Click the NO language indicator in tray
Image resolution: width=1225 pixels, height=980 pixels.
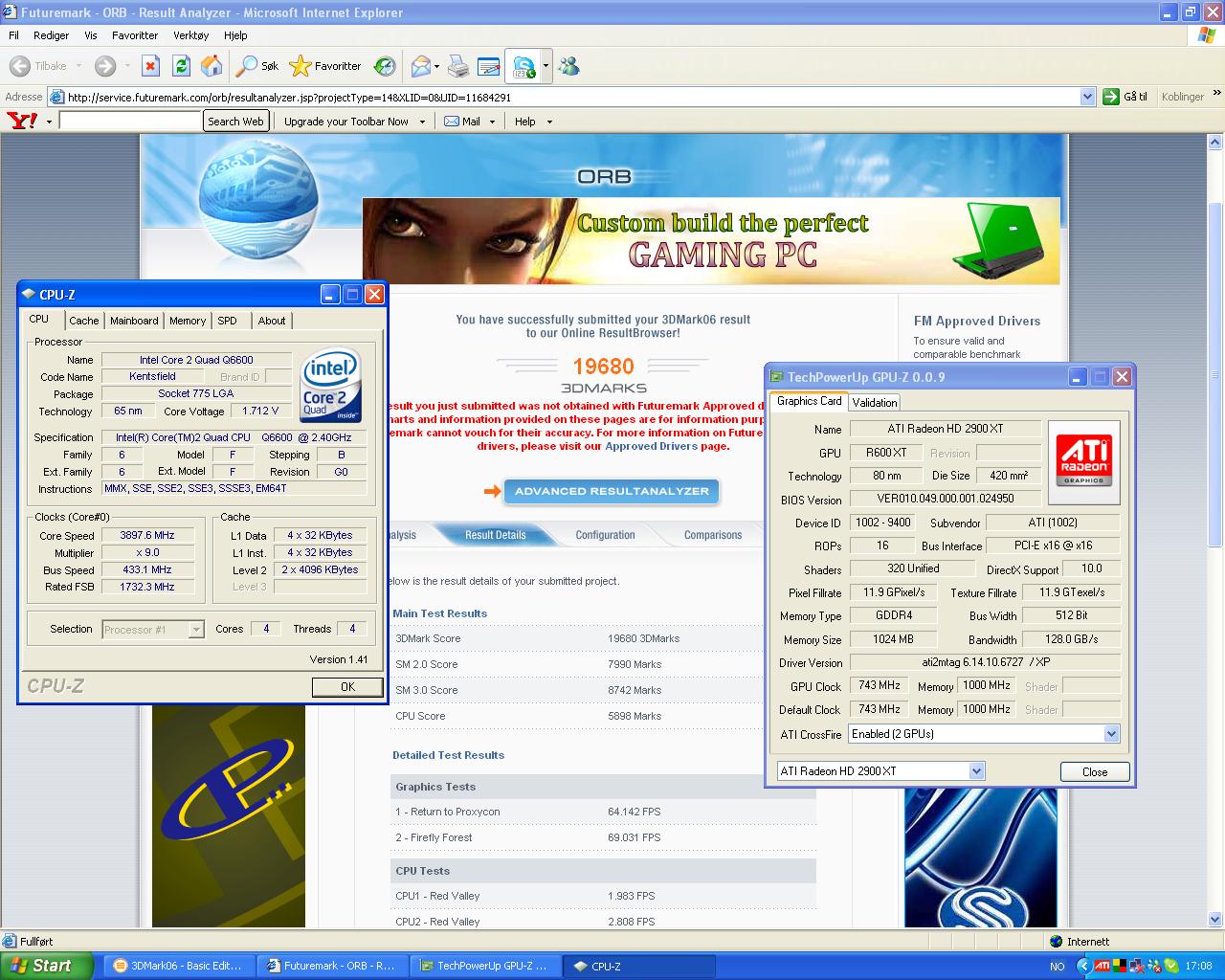pyautogui.click(x=1058, y=967)
